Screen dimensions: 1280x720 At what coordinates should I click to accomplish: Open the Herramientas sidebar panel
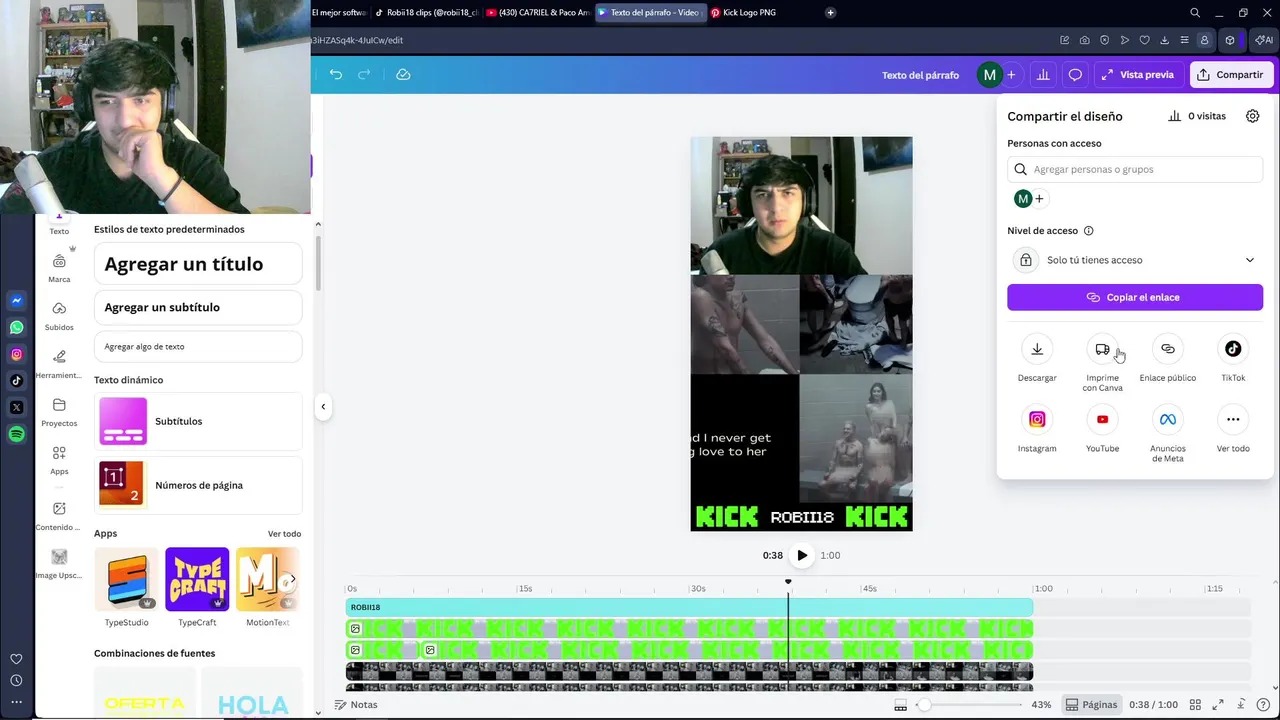[59, 364]
